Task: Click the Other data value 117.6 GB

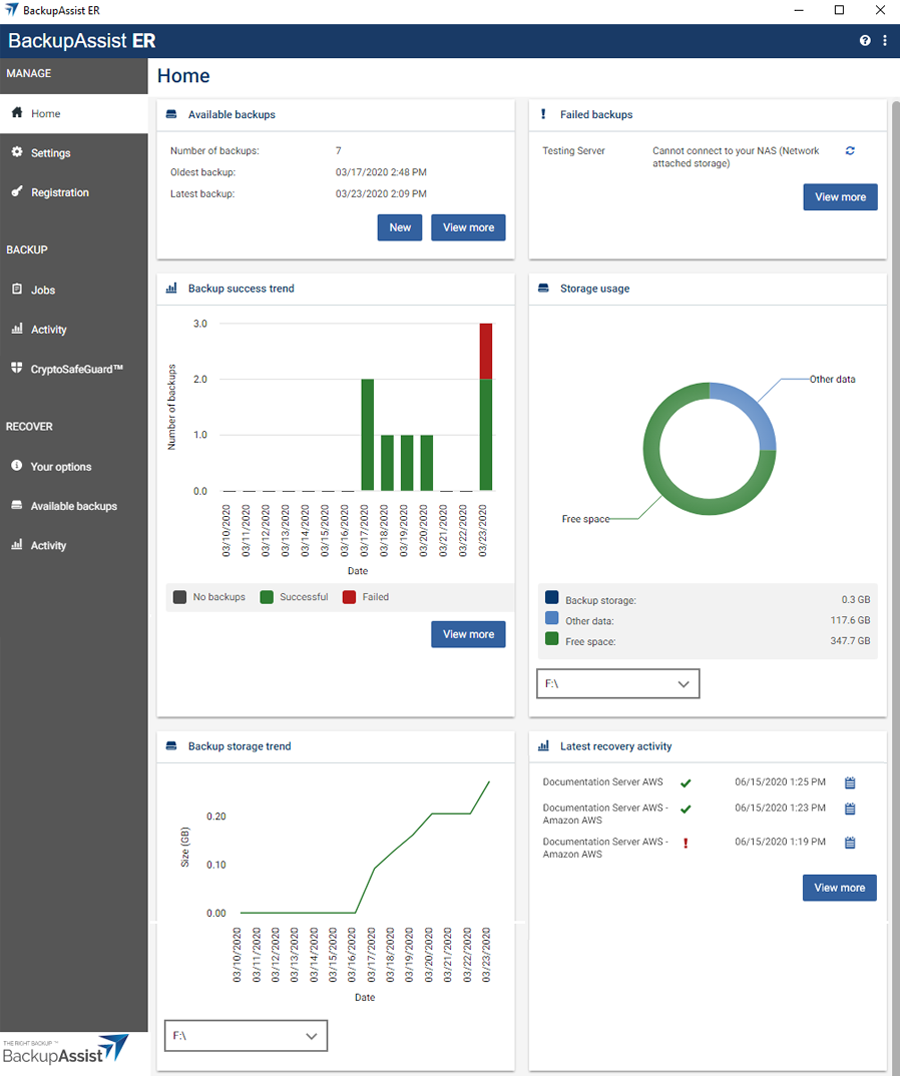Action: click(850, 620)
